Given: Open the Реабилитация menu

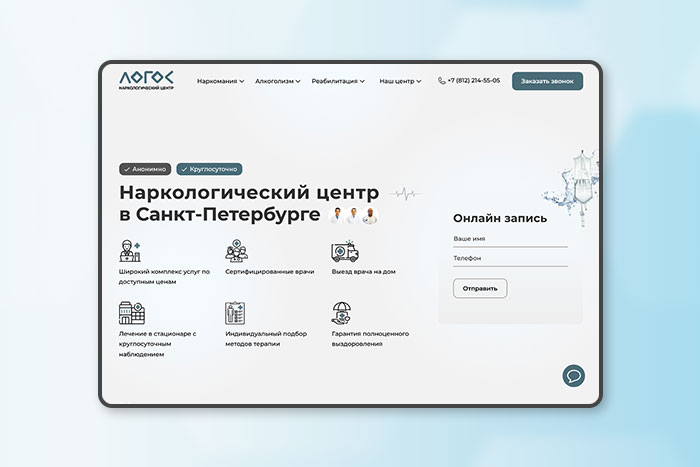Looking at the screenshot, I should point(338,81).
